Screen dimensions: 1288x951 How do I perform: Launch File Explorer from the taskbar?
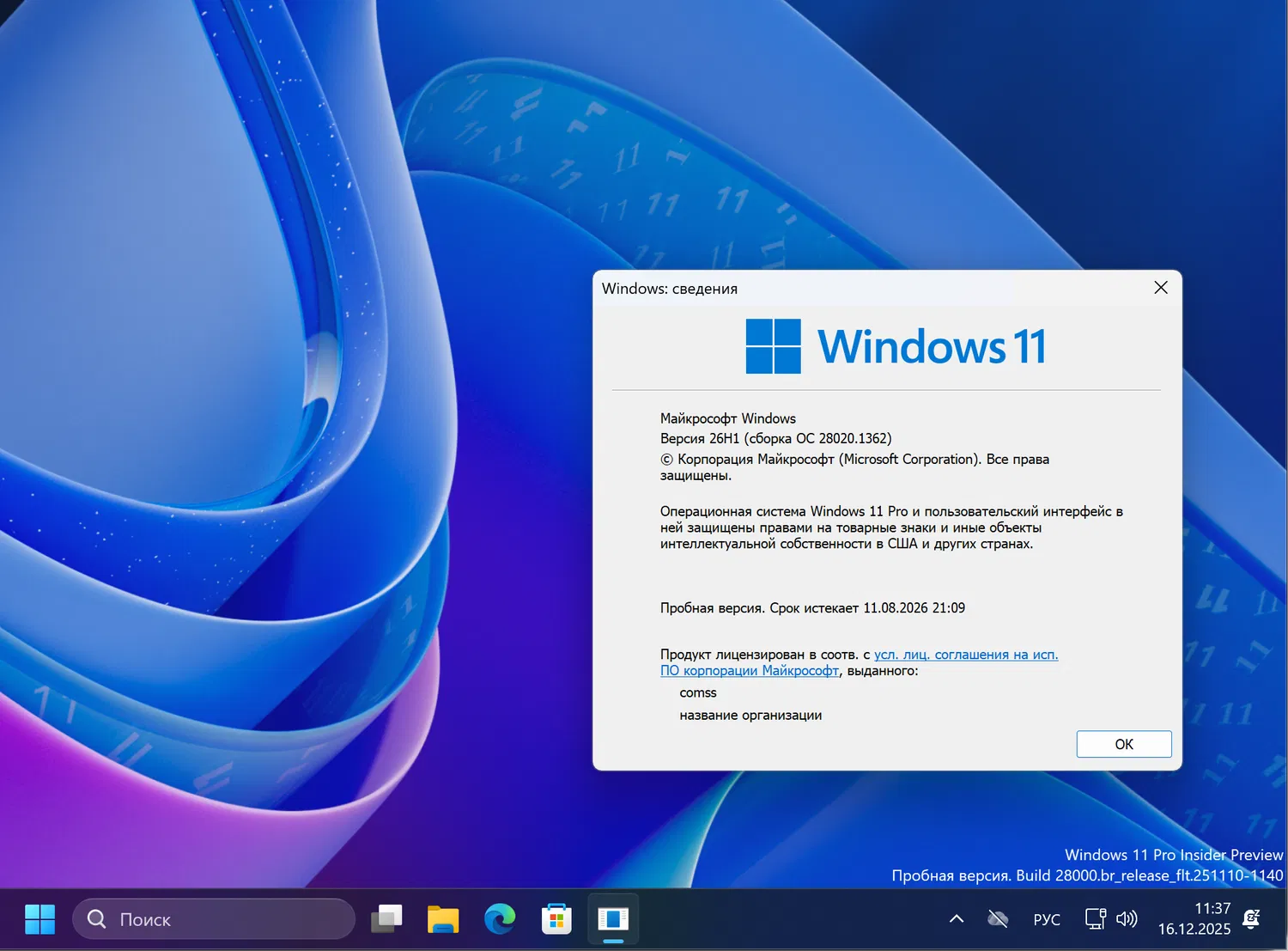pos(443,919)
